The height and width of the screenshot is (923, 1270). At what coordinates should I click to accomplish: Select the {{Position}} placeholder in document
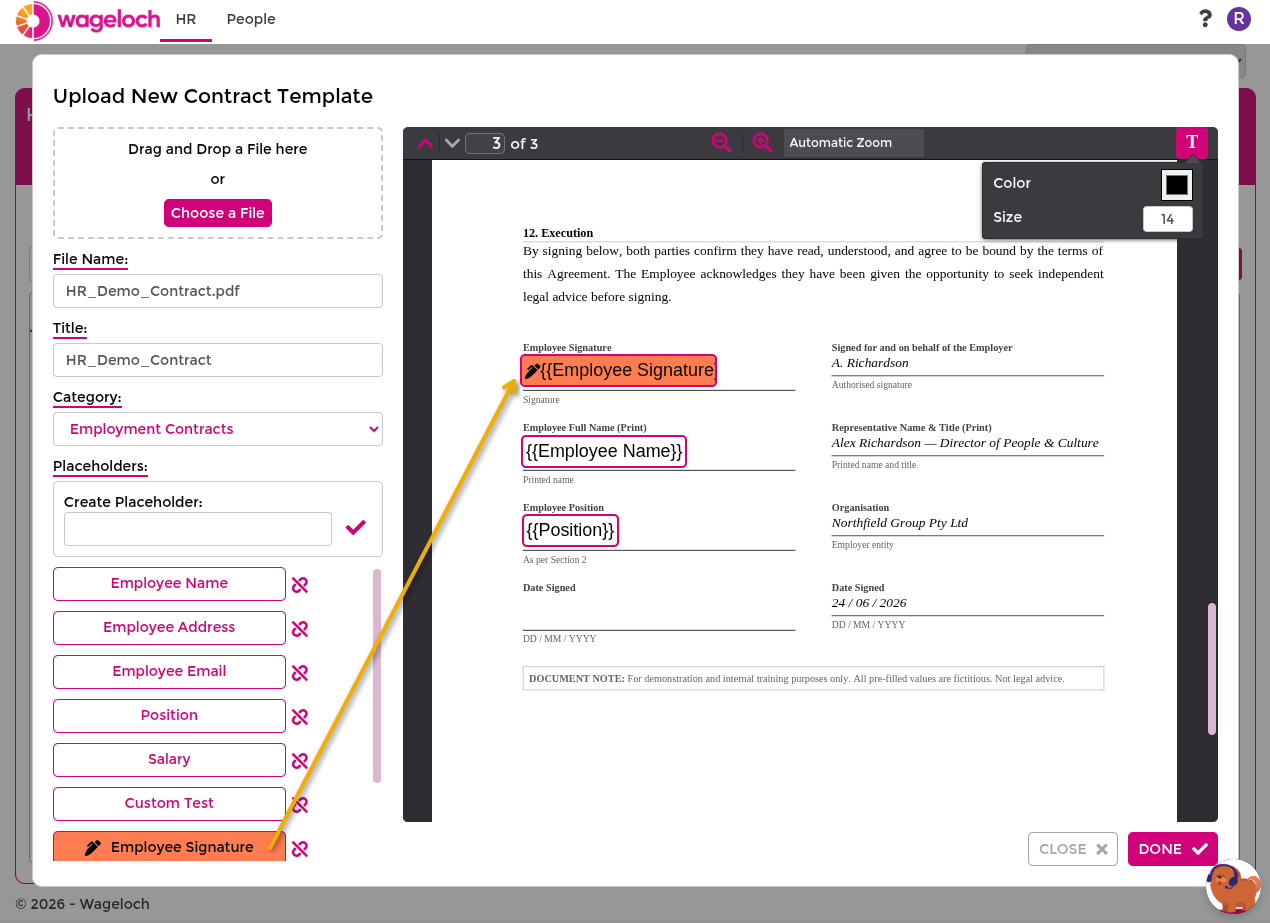pyautogui.click(x=570, y=530)
